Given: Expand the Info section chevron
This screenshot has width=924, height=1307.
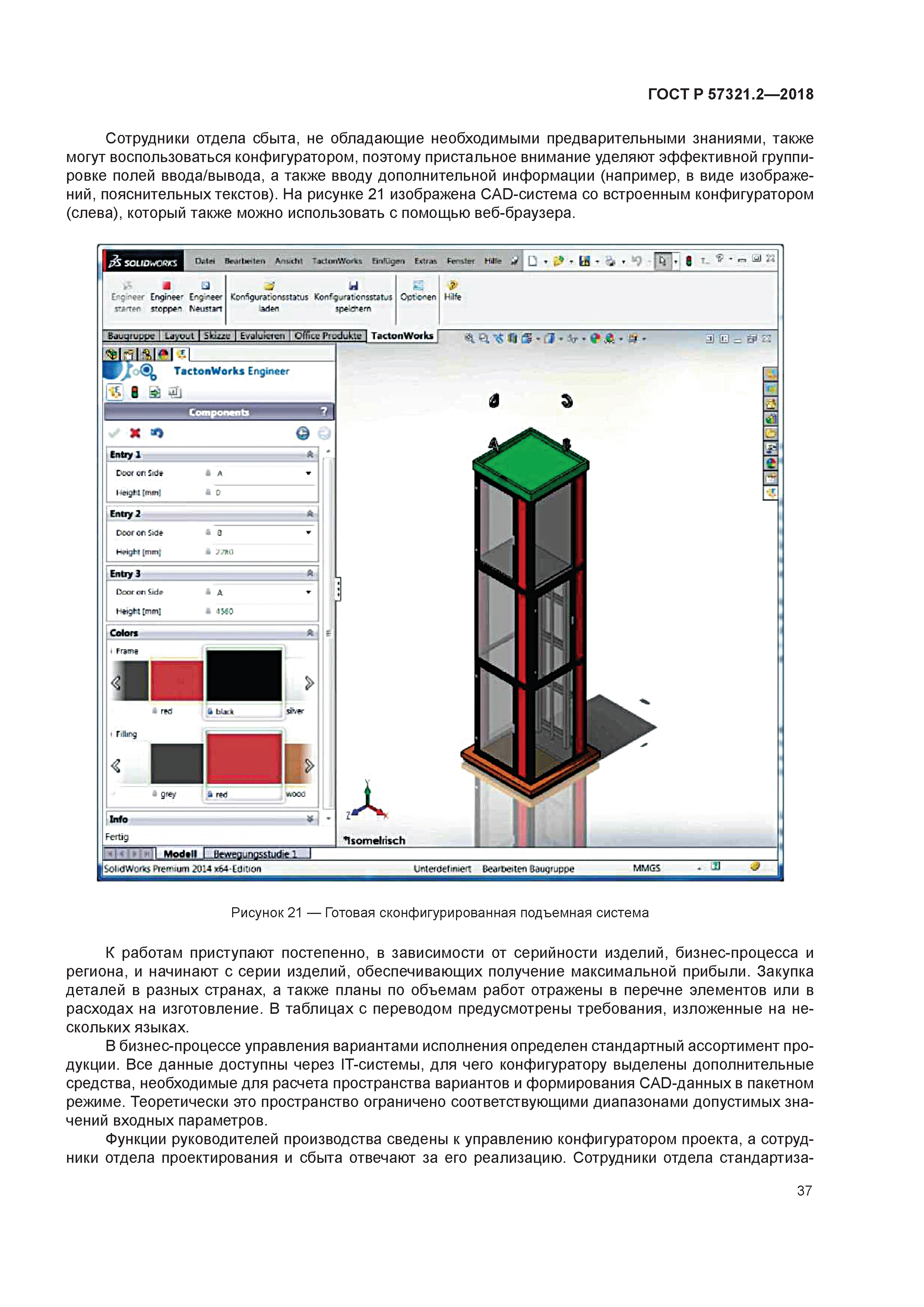Looking at the screenshot, I should [x=310, y=819].
